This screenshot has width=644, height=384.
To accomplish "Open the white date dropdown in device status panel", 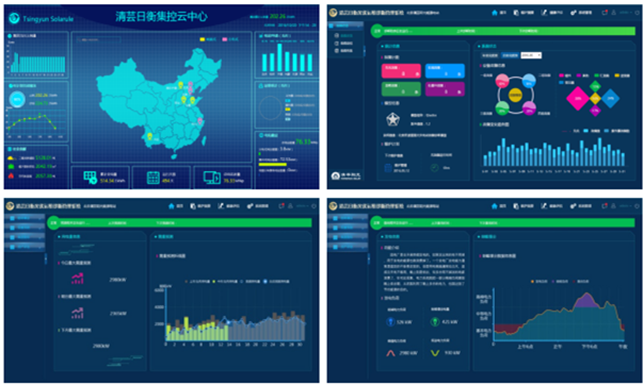I will point(531,55).
